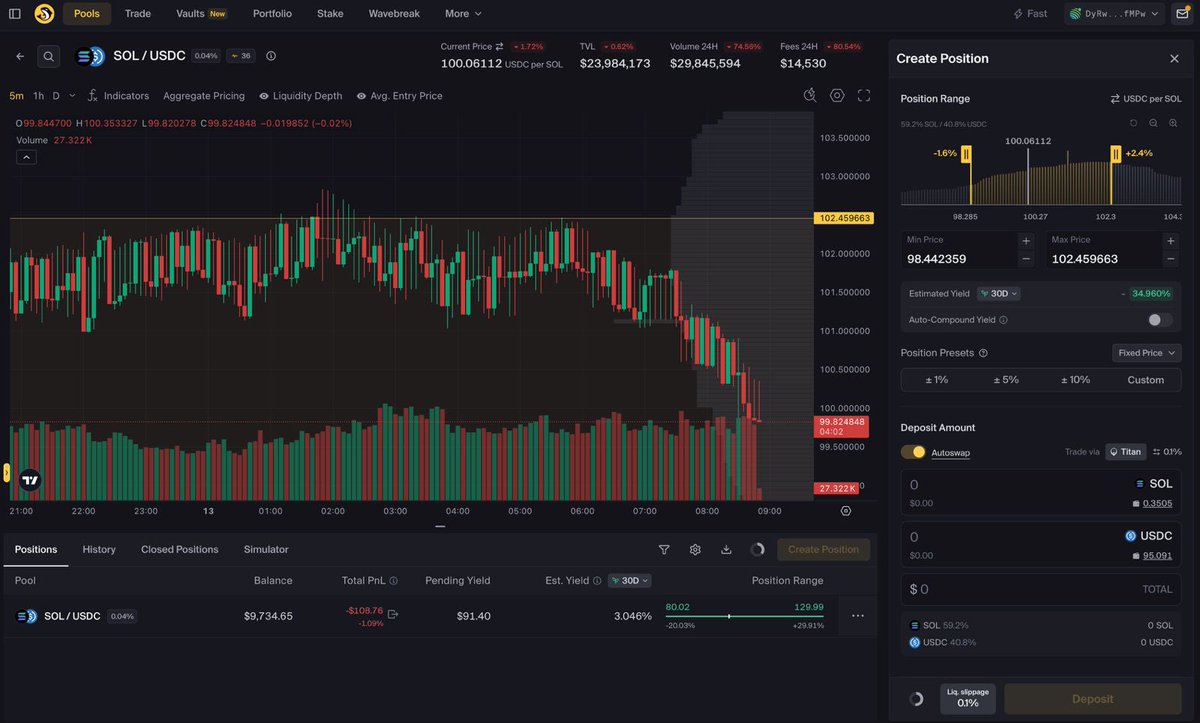Go back with the left arrow
This screenshot has width=1200, height=723.
(x=20, y=56)
